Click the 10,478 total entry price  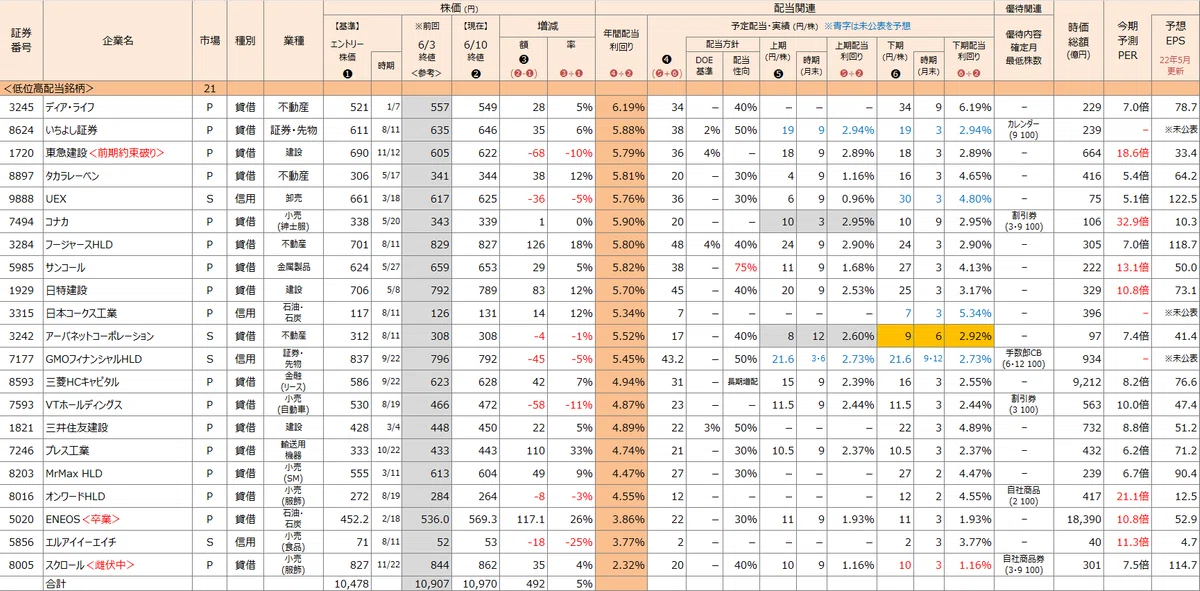pos(351,582)
